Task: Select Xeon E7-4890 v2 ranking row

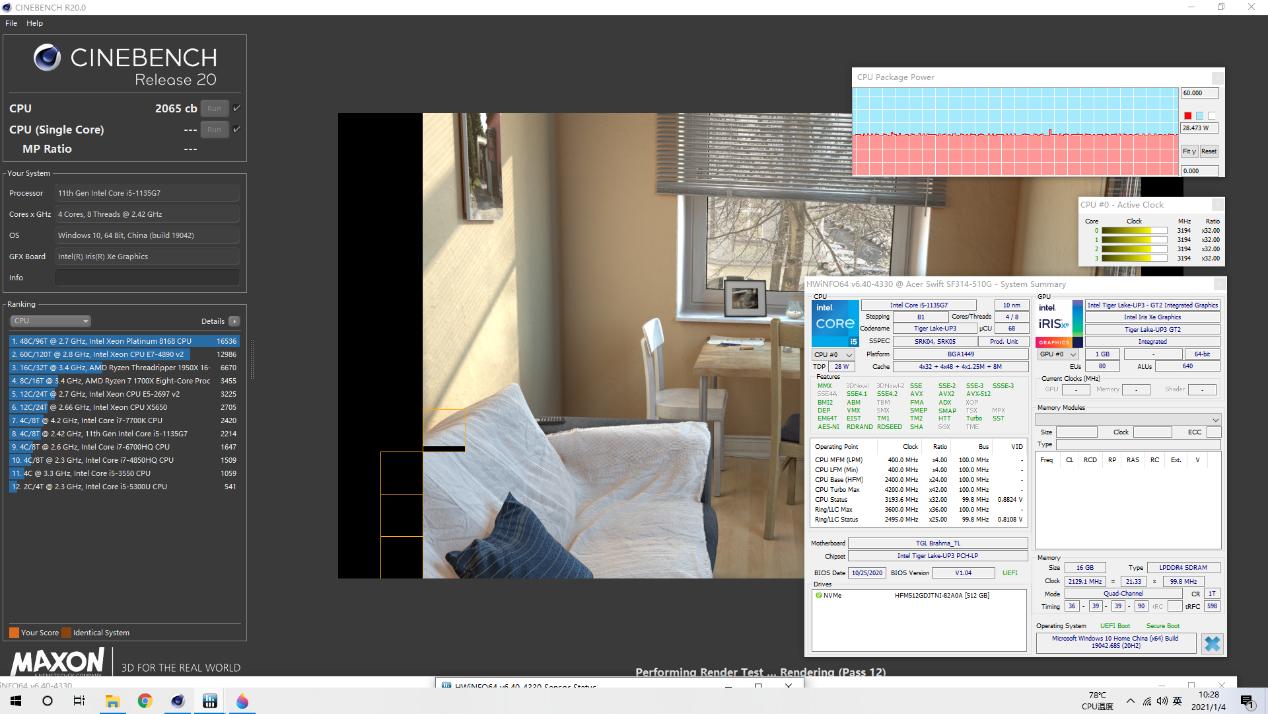Action: [x=124, y=354]
